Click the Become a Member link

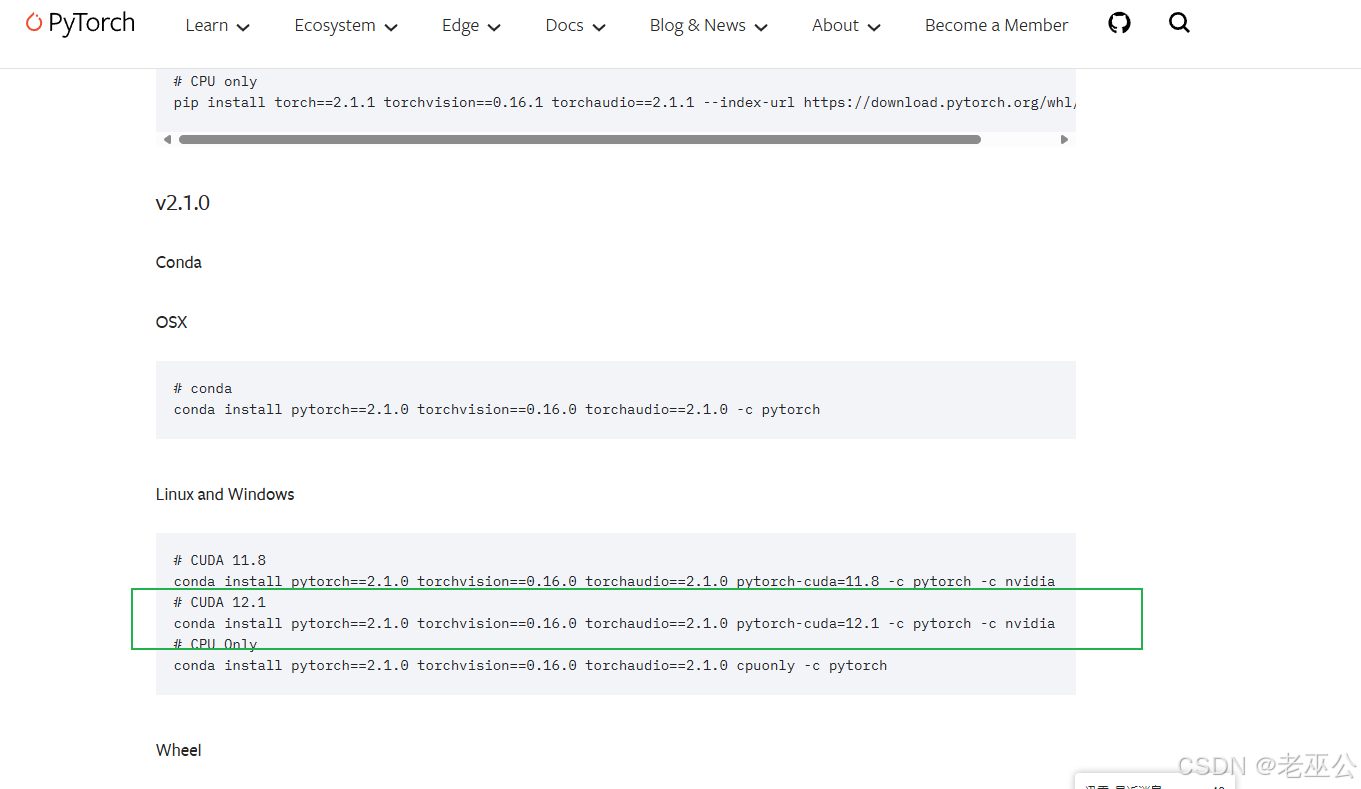(x=996, y=26)
